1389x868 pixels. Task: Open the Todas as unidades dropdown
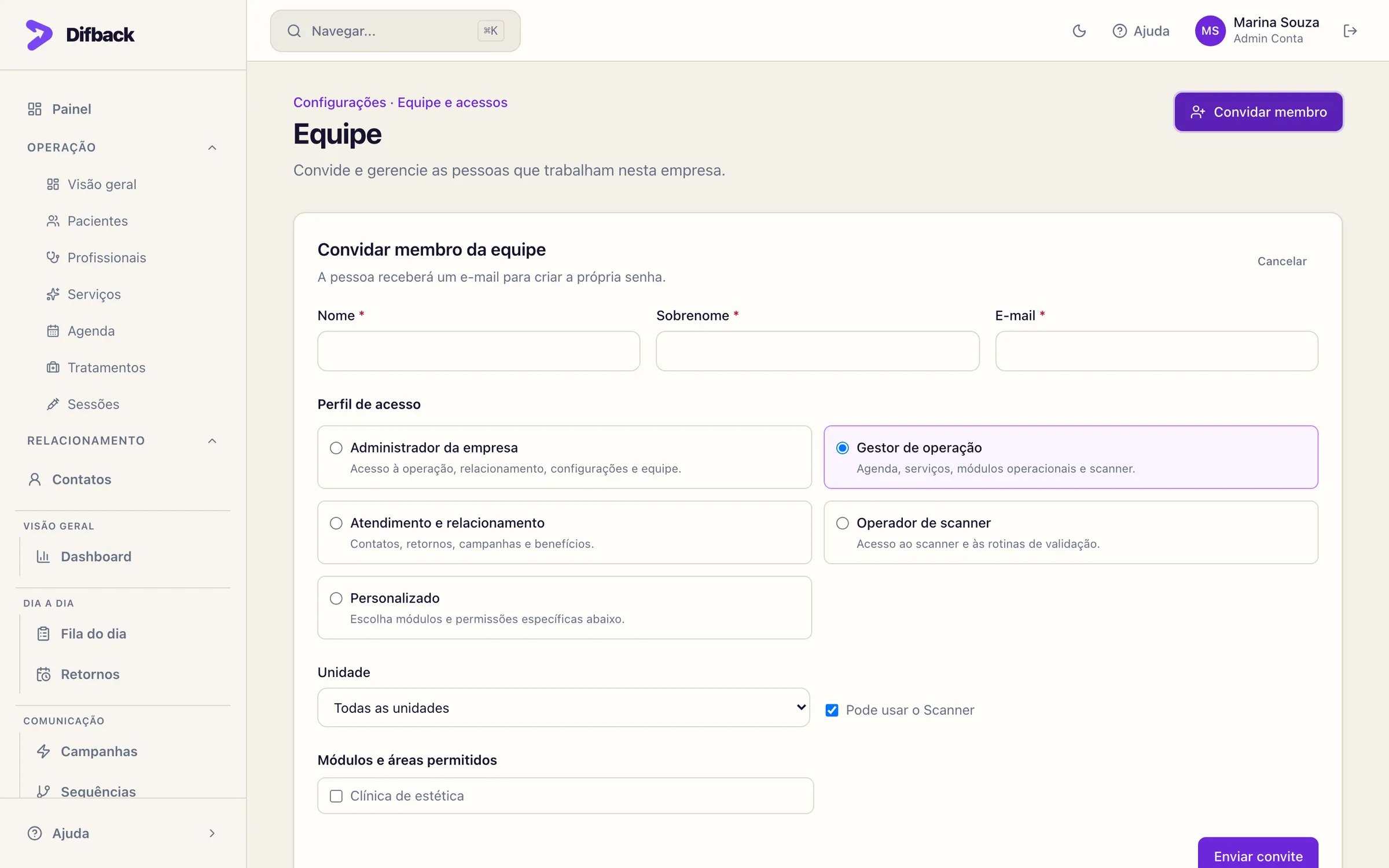tap(563, 708)
